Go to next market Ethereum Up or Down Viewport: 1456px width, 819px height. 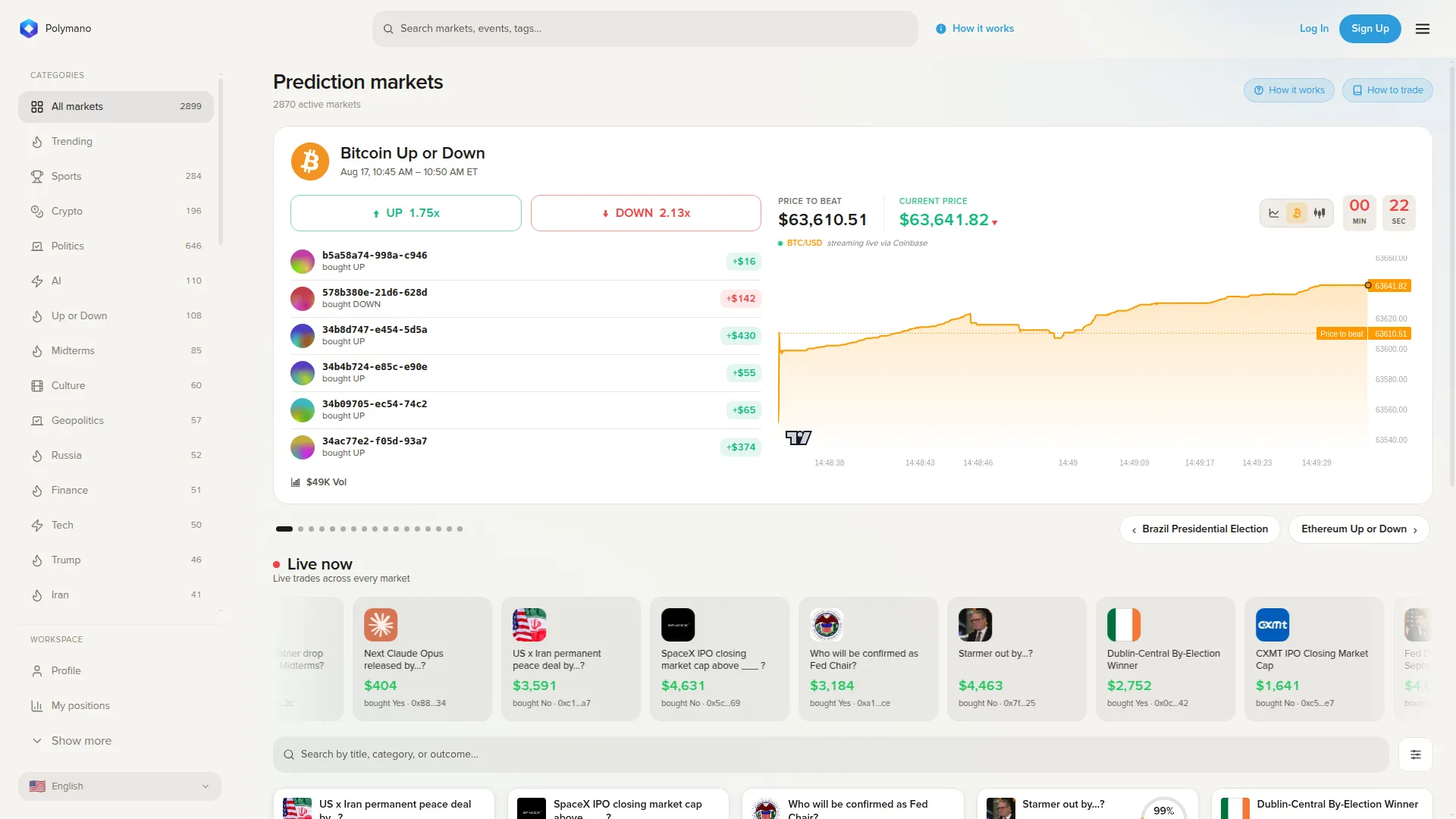pos(1359,529)
